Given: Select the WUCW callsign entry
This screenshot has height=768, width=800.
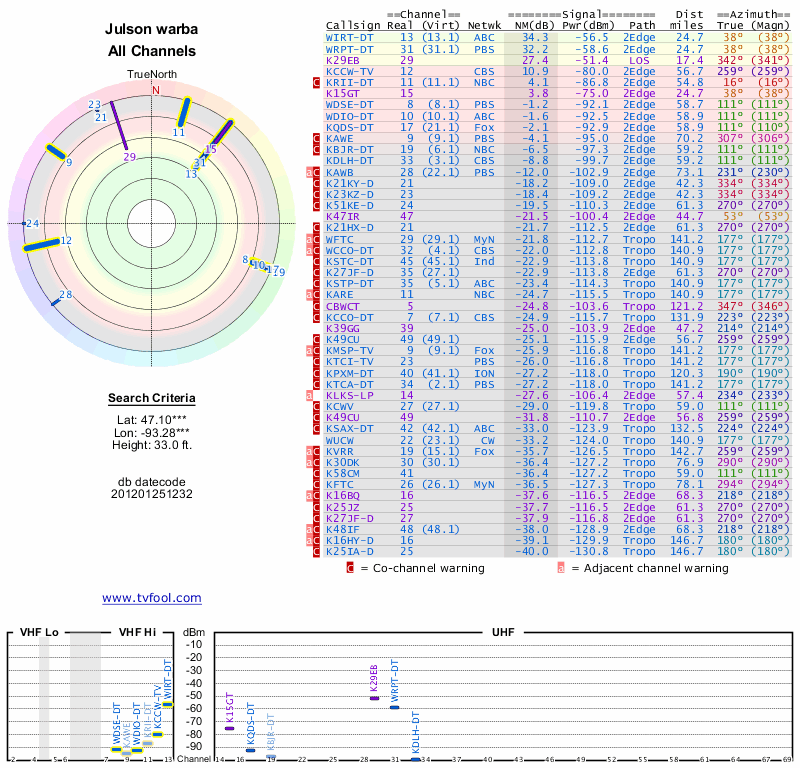Looking at the screenshot, I should coord(340,440).
